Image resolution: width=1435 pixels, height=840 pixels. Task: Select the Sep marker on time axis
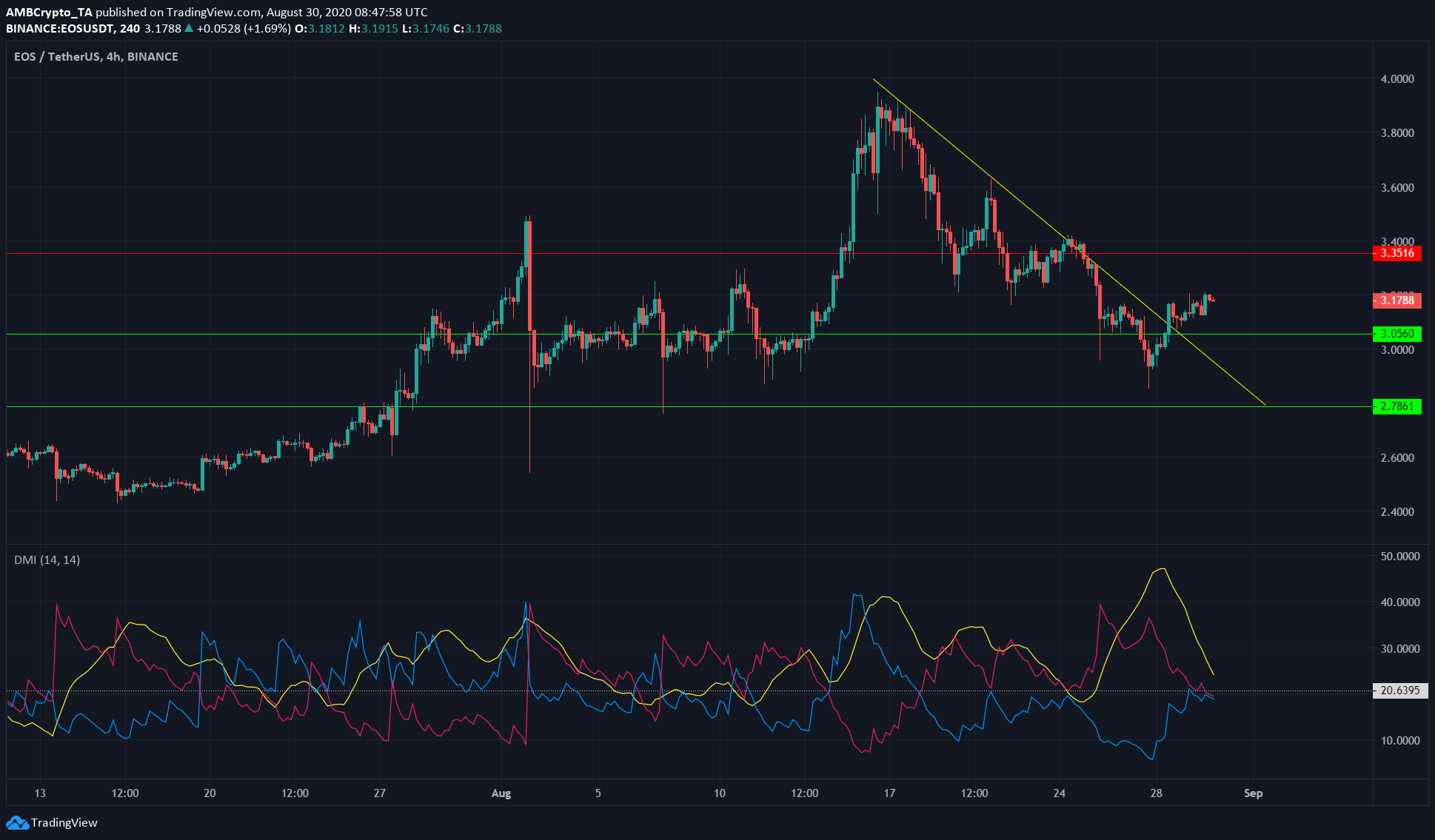1253,793
